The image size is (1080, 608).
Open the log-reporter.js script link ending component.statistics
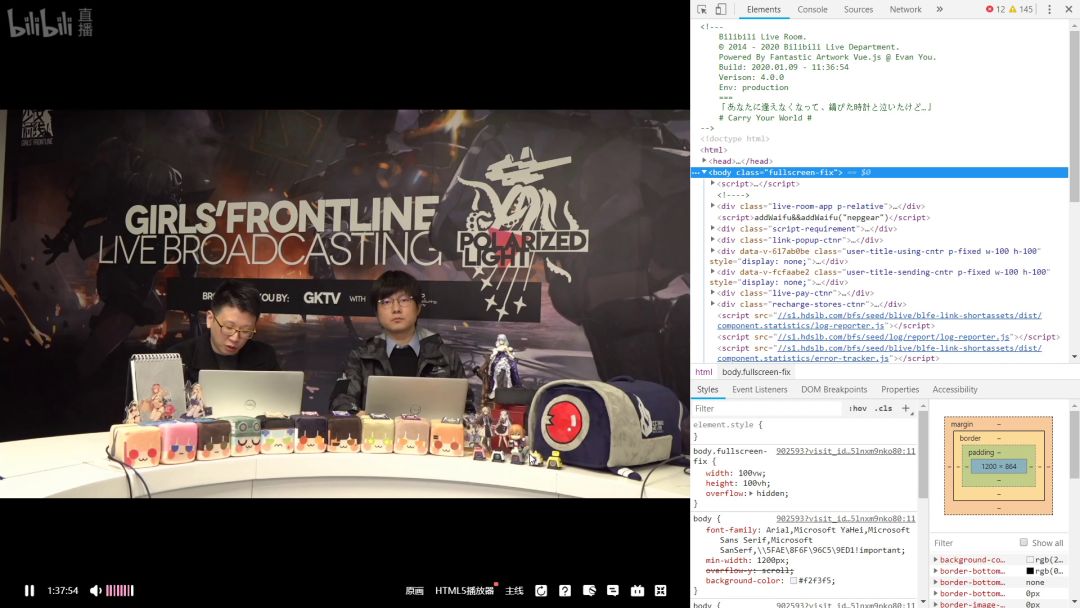pos(880,320)
